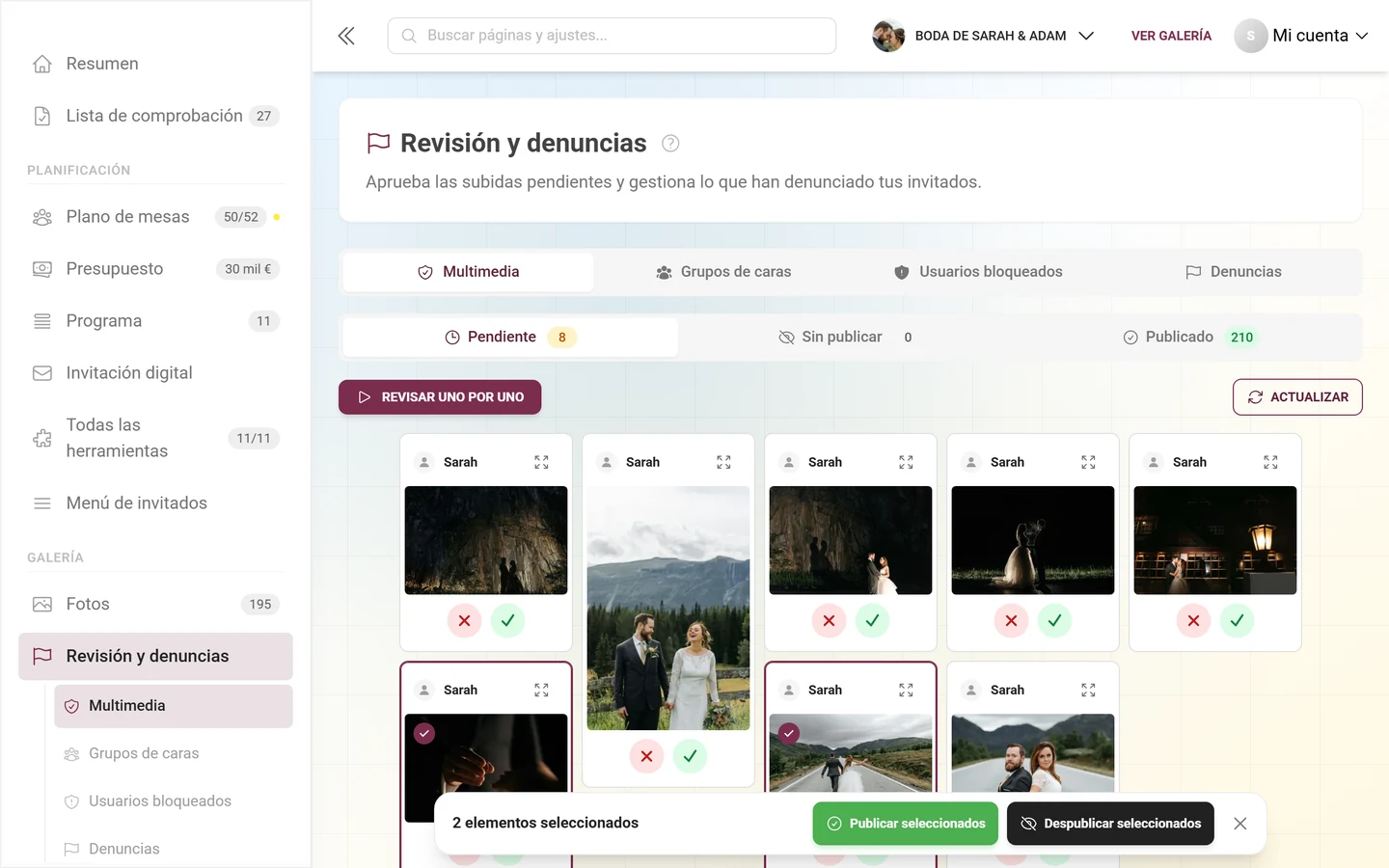Close the selection bar with the X

click(1240, 824)
